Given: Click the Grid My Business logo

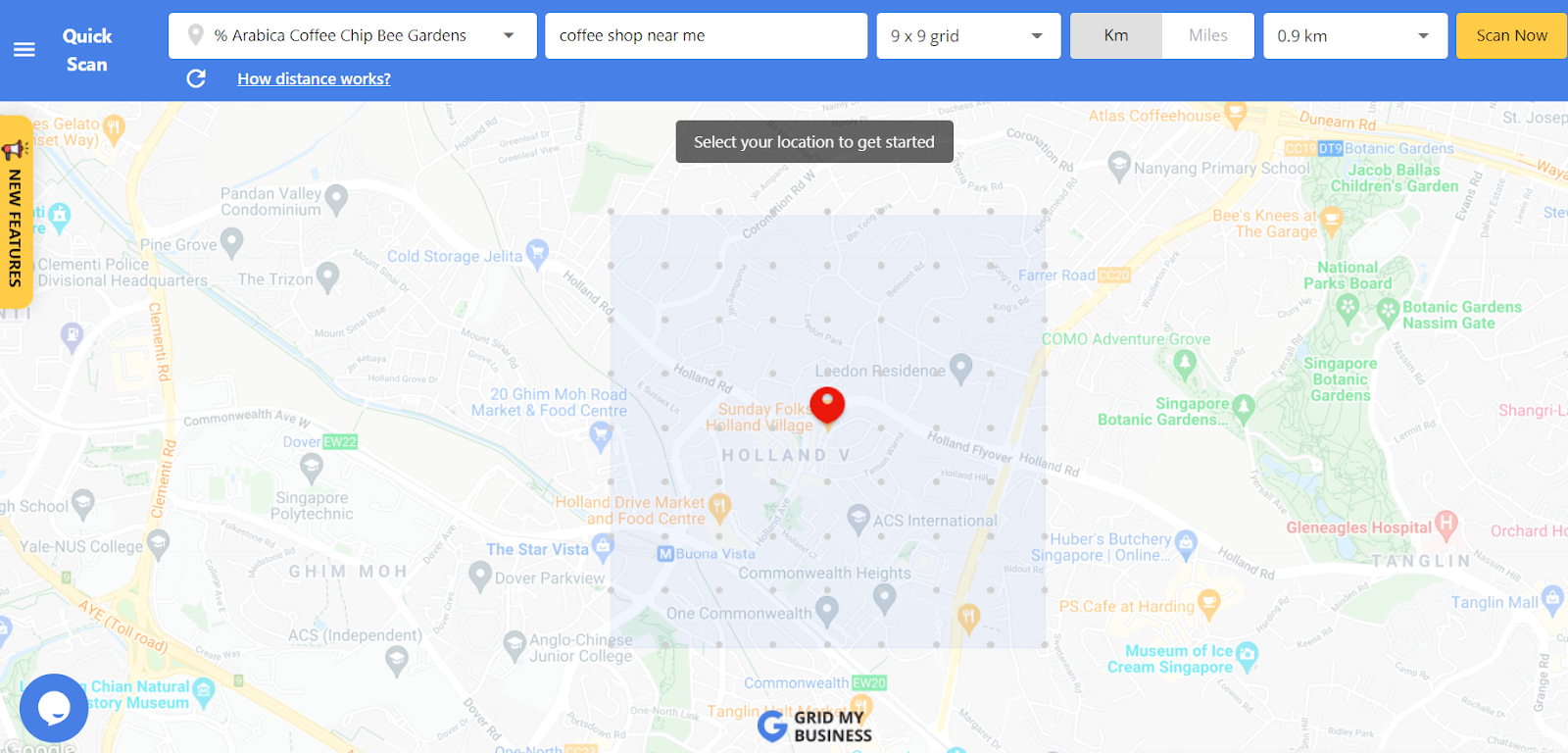Looking at the screenshot, I should (814, 726).
